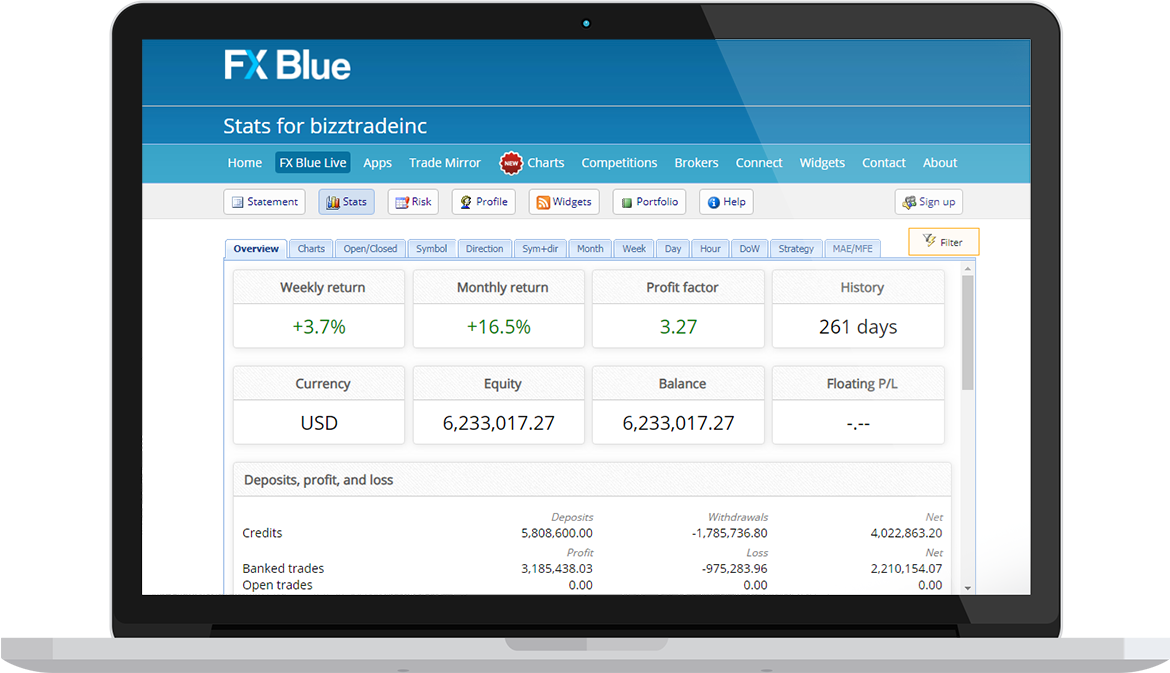This screenshot has width=1170, height=673.
Task: Click the Portfolio green book icon
Action: coord(627,202)
